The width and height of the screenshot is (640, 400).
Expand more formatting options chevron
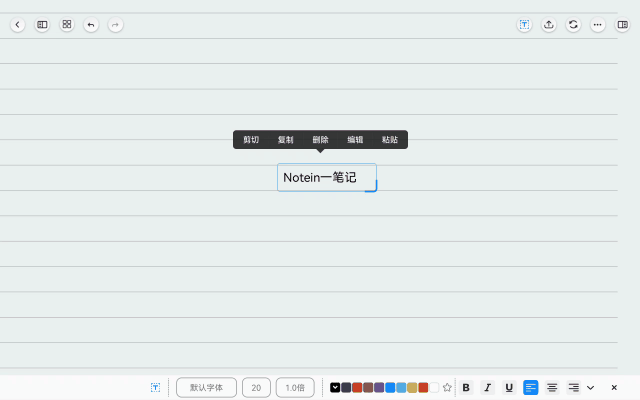point(591,388)
